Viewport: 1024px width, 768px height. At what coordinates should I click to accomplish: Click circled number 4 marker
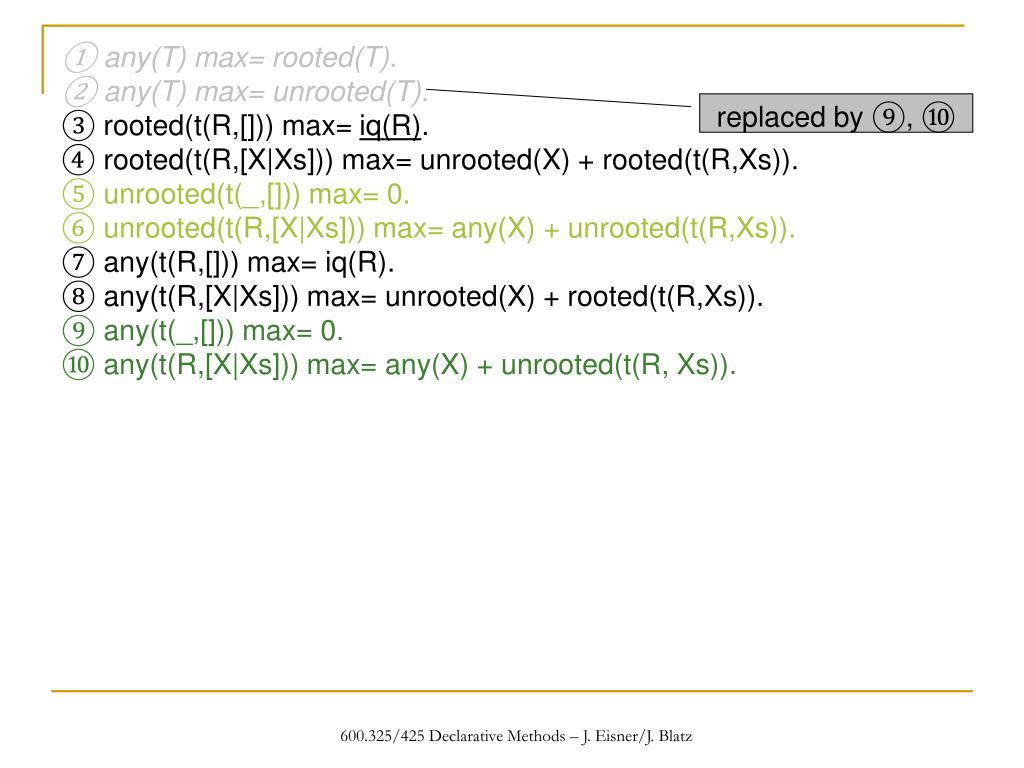point(78,160)
